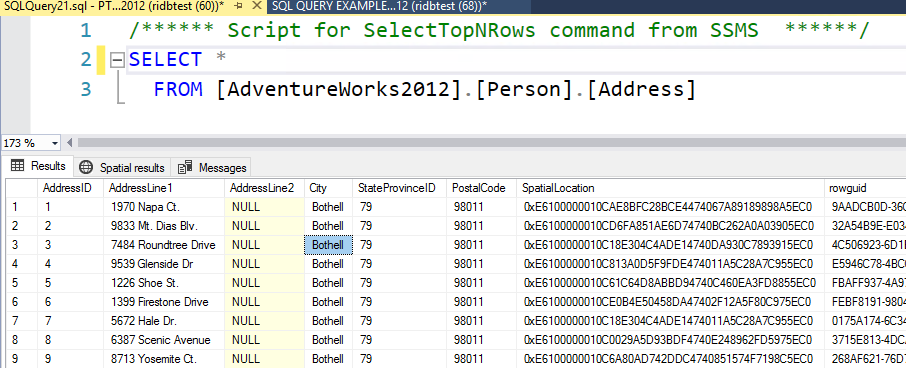Open the 173 % zoom dropdown

(x=55, y=143)
